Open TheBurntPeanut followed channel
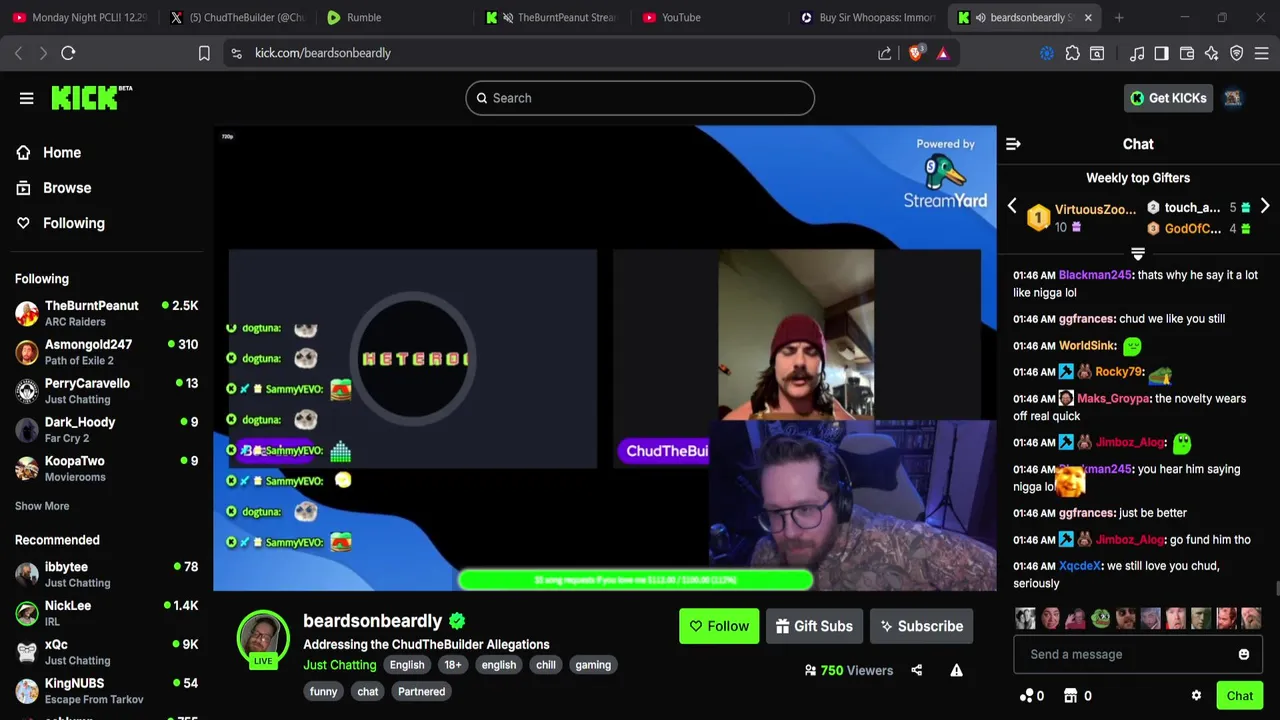 coord(106,313)
